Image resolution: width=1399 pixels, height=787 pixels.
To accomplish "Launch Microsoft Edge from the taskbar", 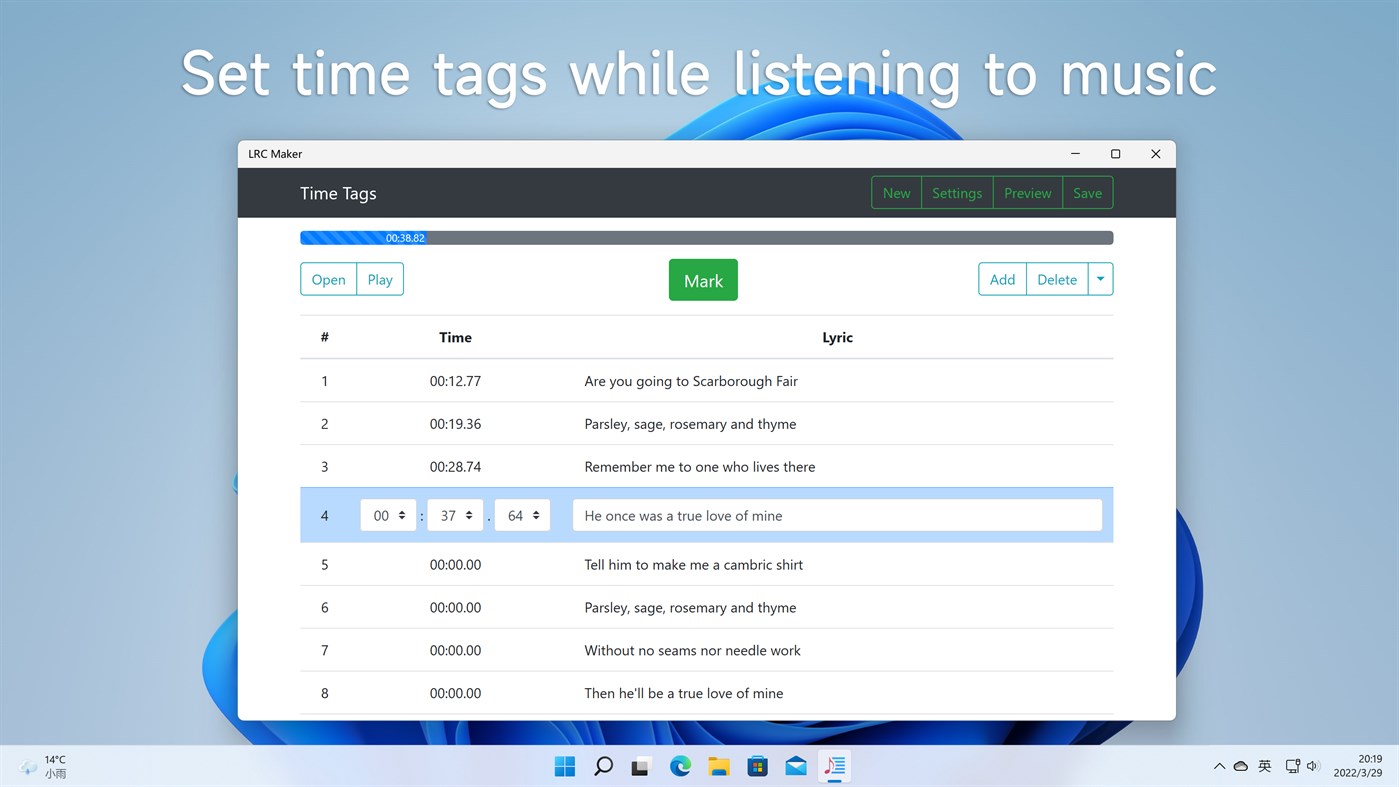I will (x=680, y=766).
